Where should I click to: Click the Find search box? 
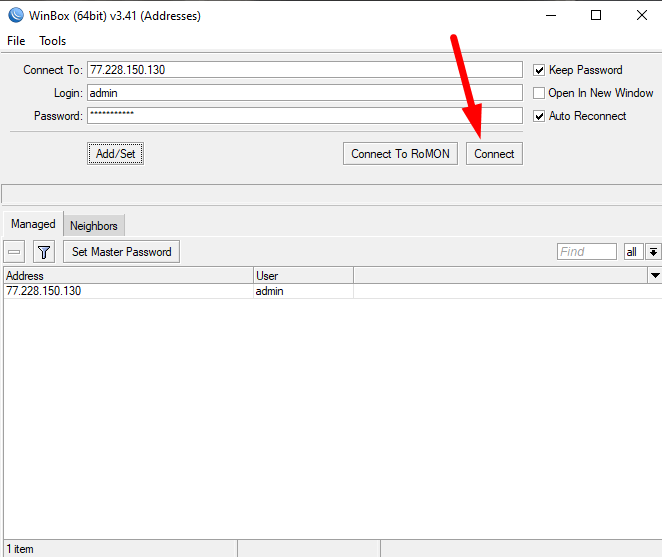586,252
